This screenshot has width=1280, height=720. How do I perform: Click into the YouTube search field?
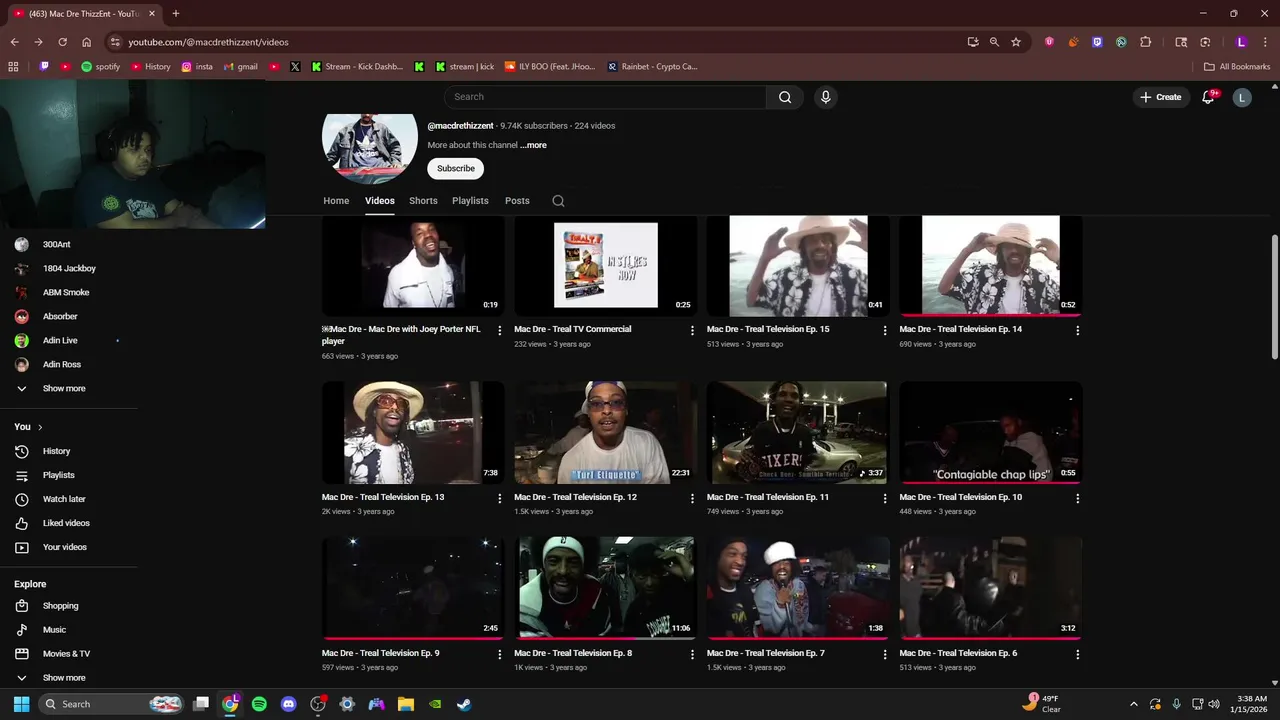pos(606,97)
